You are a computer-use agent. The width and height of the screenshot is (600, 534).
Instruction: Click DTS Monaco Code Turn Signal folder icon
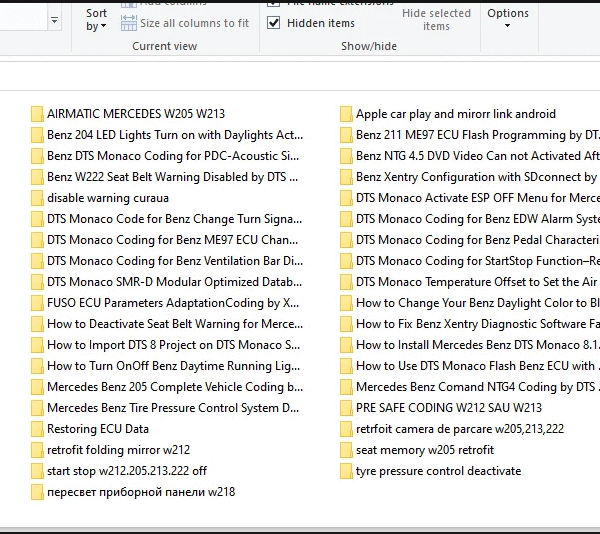point(37,219)
